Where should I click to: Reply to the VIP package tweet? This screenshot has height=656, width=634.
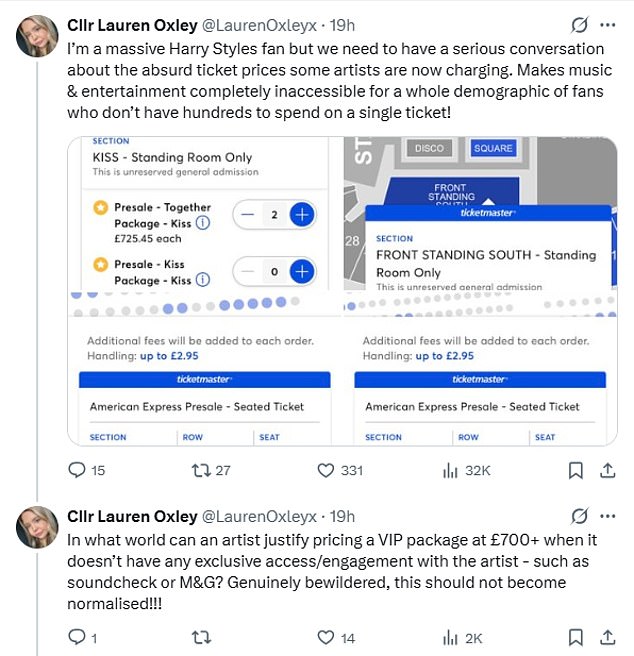pyautogui.click(x=77, y=636)
